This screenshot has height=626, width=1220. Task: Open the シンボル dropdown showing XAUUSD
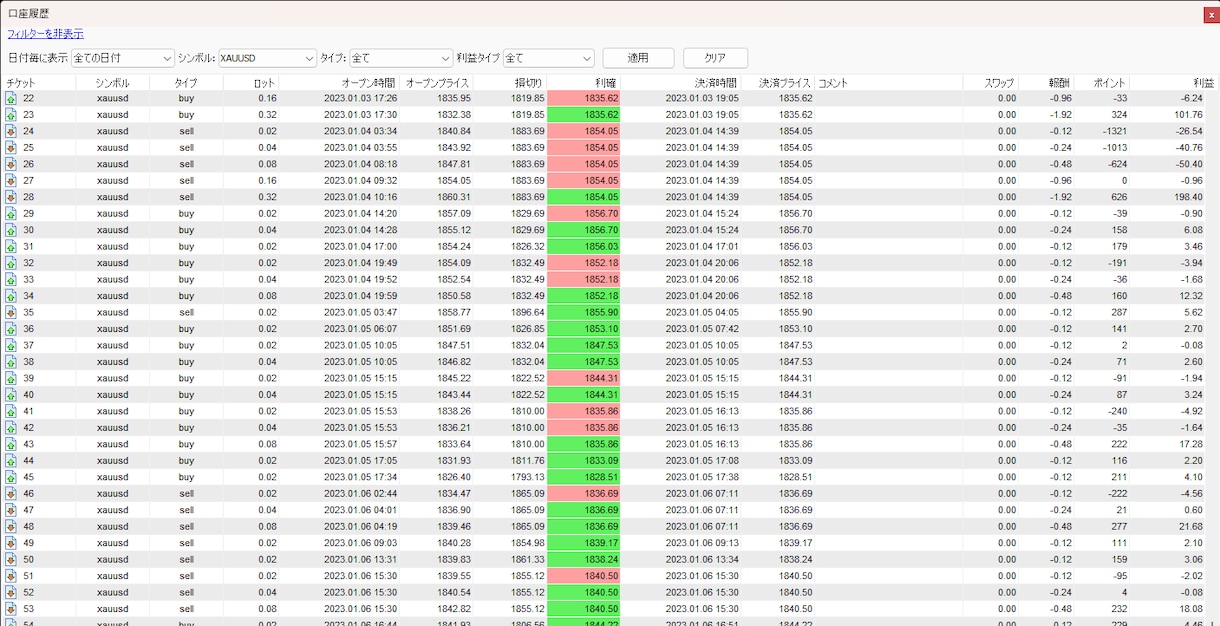pos(267,58)
